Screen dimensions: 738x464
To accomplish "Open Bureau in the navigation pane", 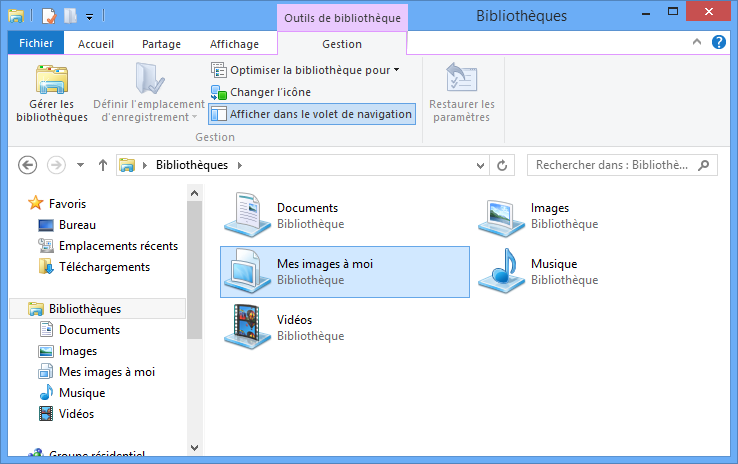I will 77,225.
